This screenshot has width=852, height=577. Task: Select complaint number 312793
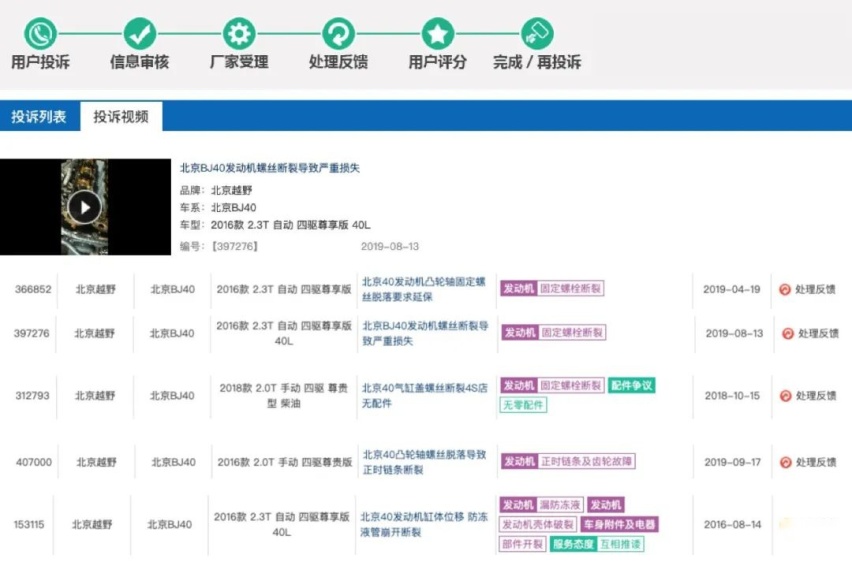(32, 396)
